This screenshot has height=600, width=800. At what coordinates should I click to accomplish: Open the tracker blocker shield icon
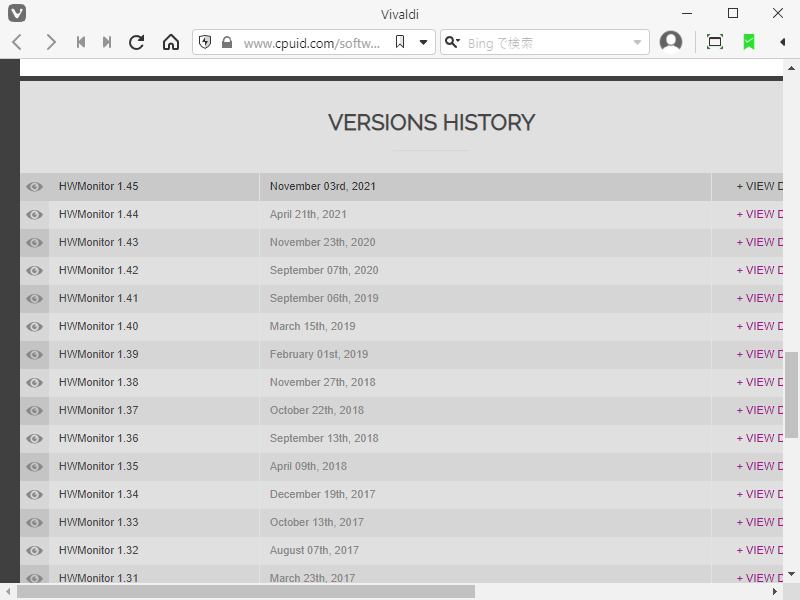point(205,42)
